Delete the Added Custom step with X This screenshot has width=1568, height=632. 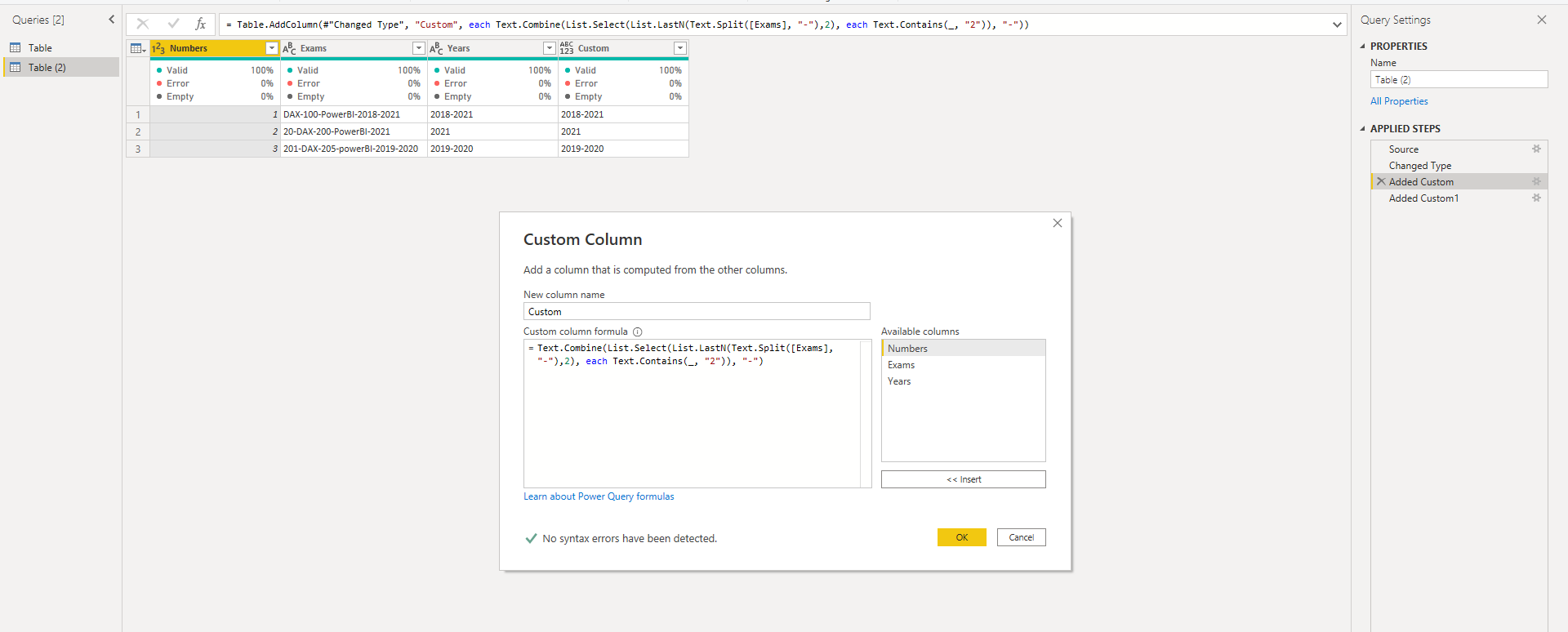[x=1381, y=181]
